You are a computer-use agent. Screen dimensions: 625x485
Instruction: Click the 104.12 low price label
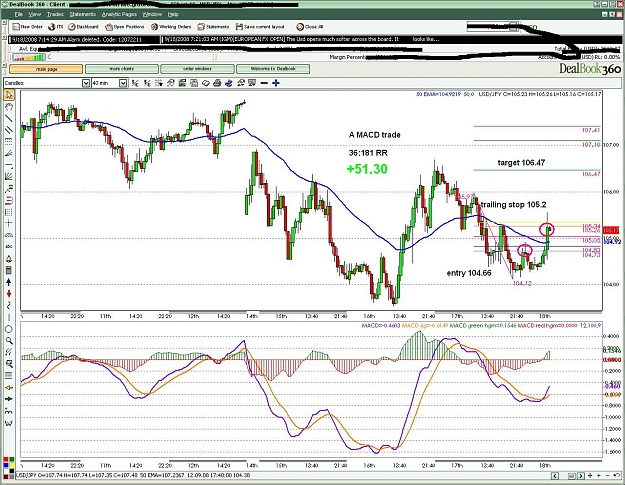pyautogui.click(x=522, y=283)
